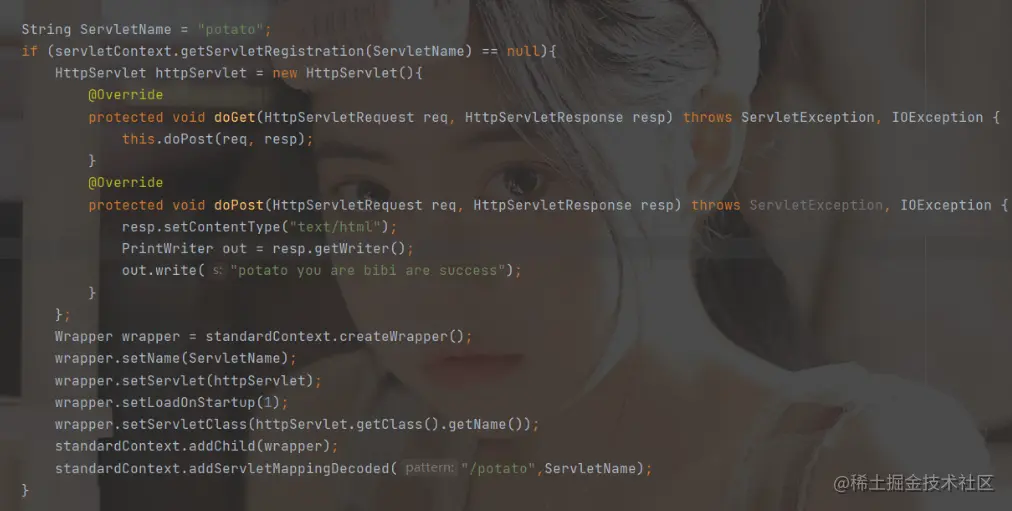The height and width of the screenshot is (511, 1012).
Task: Click the pattern: parameter hint
Action: point(430,468)
